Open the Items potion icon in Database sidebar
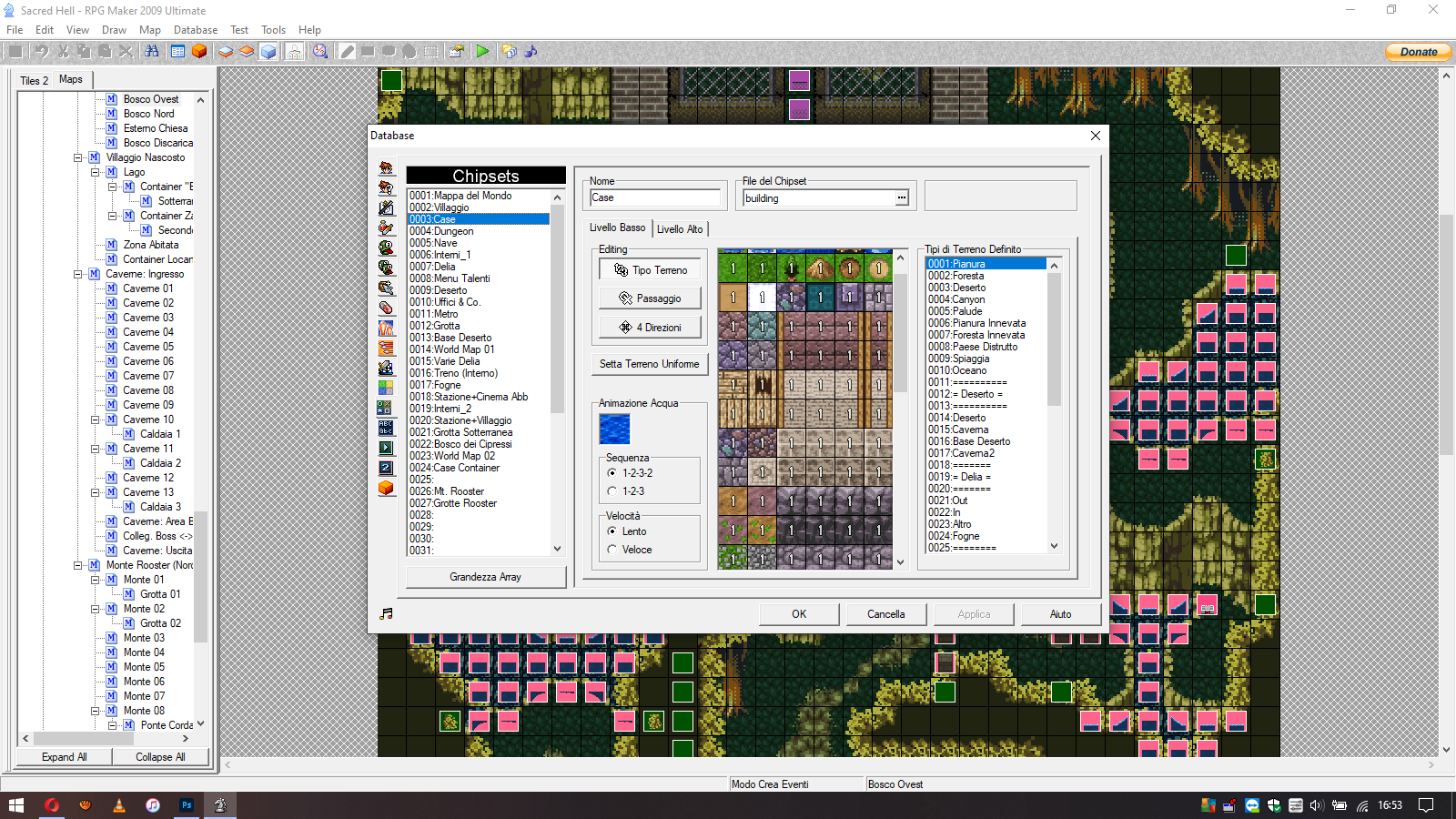 (386, 227)
